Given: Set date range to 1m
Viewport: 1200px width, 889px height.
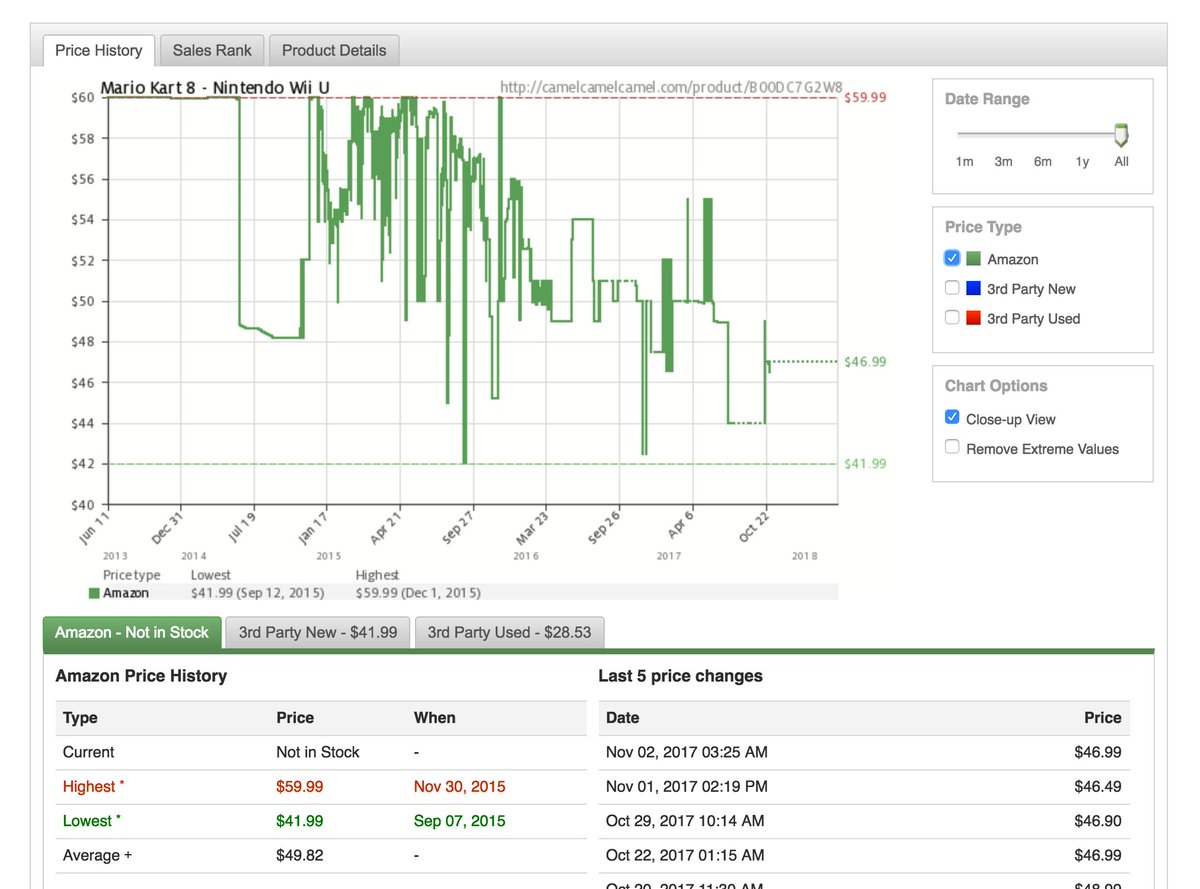Looking at the screenshot, I should (x=964, y=162).
